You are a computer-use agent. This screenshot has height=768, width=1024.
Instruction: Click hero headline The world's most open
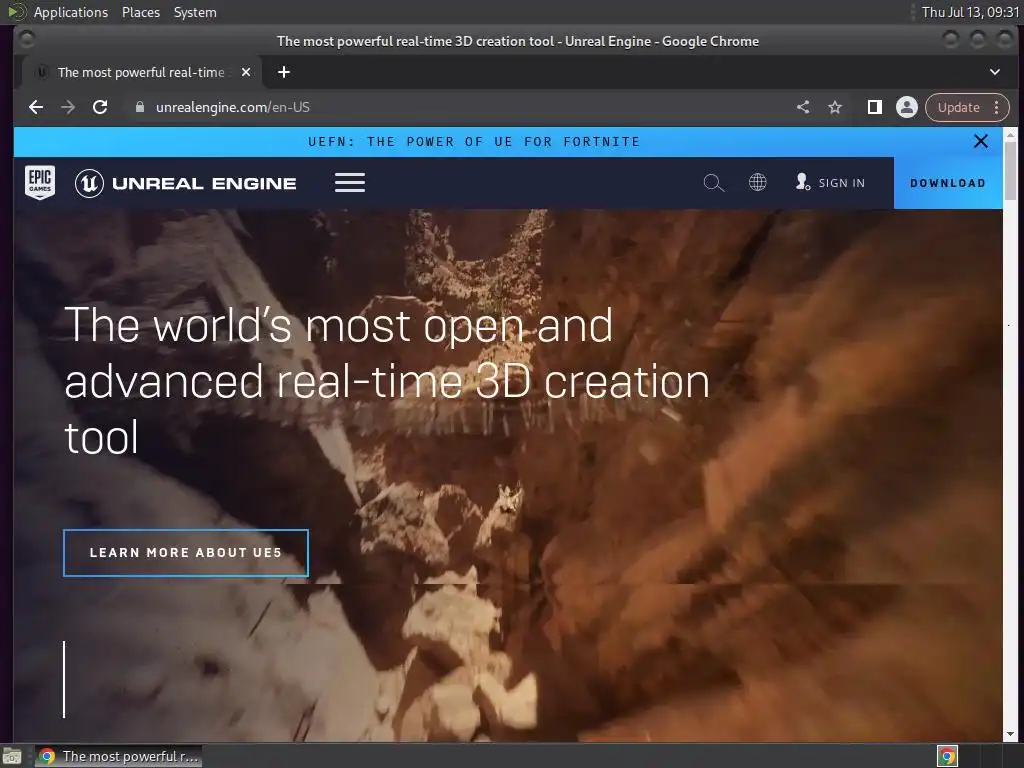click(x=387, y=381)
